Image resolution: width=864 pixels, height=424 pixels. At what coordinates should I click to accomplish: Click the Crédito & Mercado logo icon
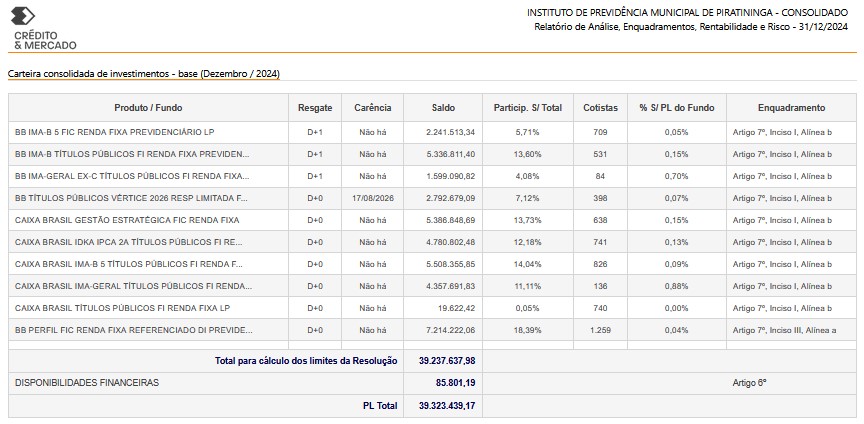(23, 17)
